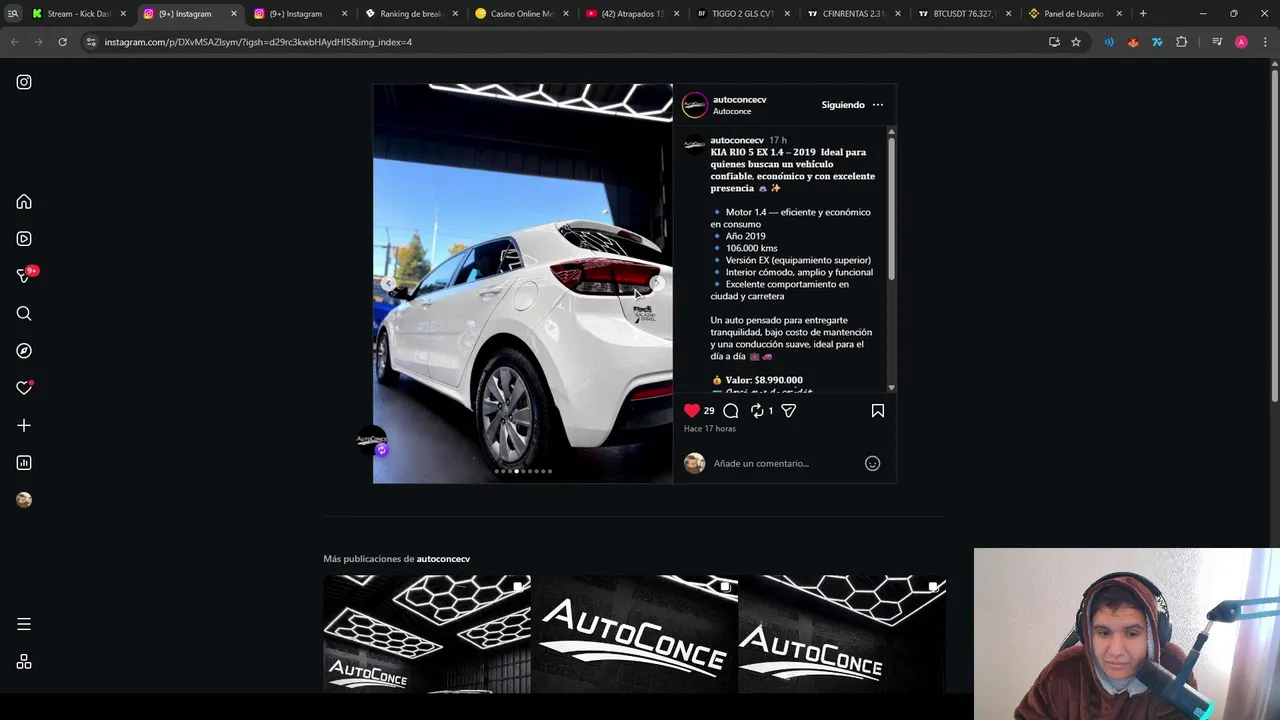Open media control toolbar icon
Image resolution: width=1280 pixels, height=720 pixels.
[x=1217, y=42]
